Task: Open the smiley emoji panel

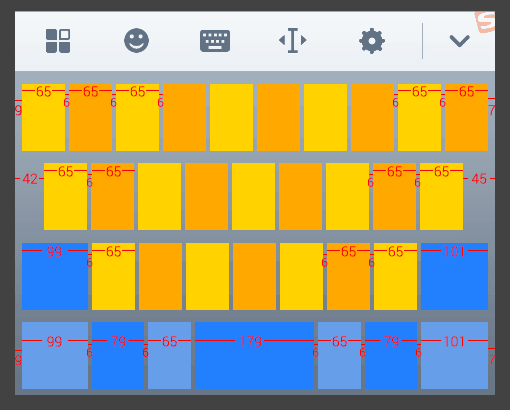Action: pos(136,41)
